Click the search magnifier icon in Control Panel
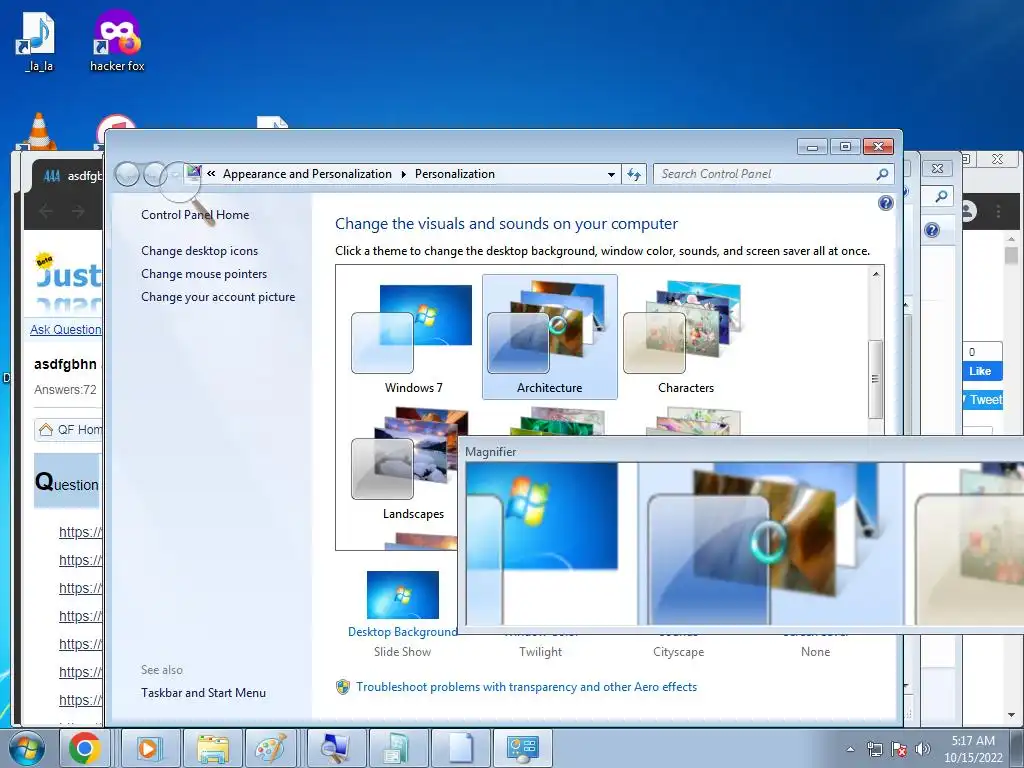Image resolution: width=1024 pixels, height=768 pixels. 882,174
